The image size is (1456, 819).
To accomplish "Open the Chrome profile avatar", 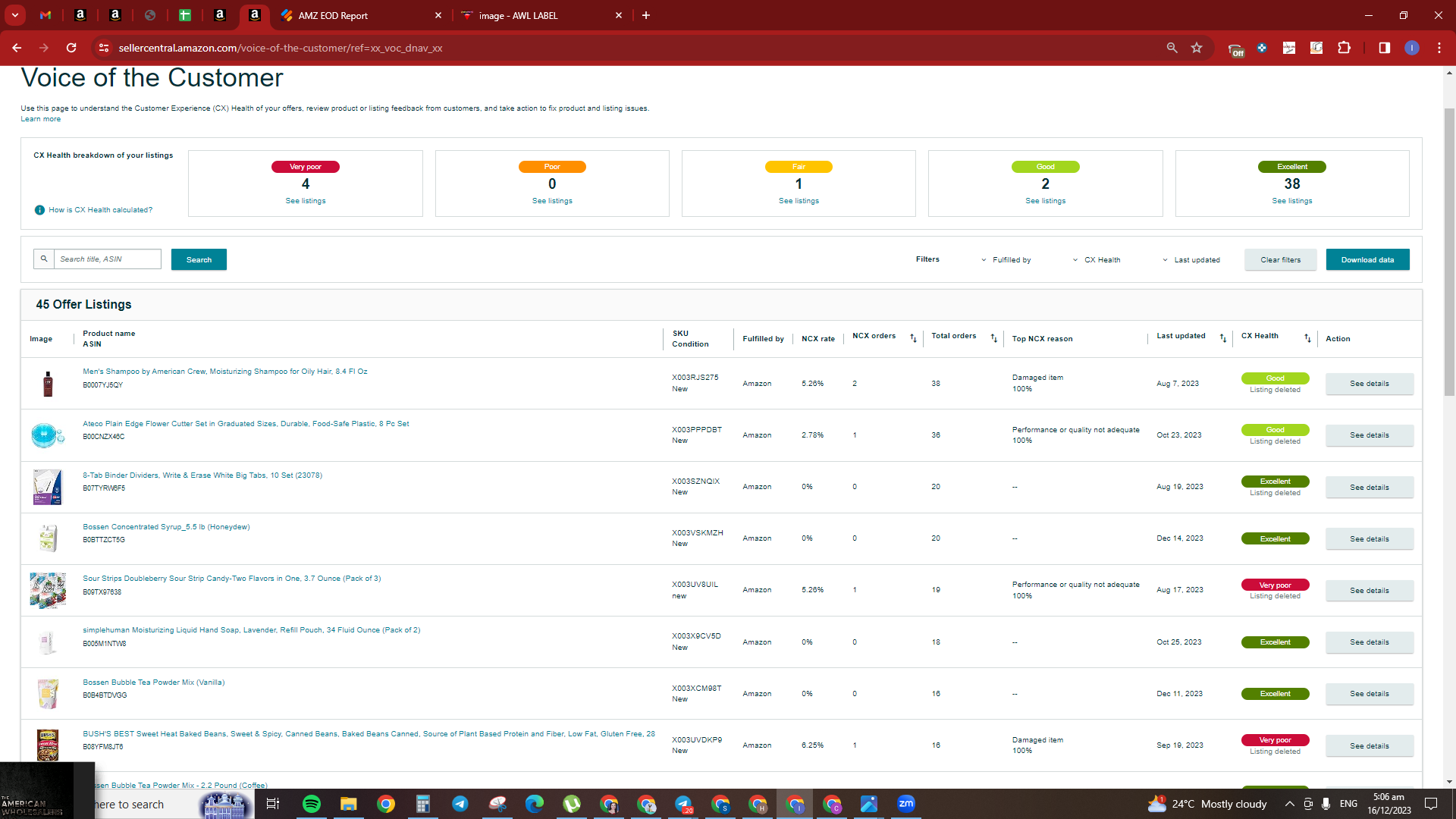I will pos(1411,48).
